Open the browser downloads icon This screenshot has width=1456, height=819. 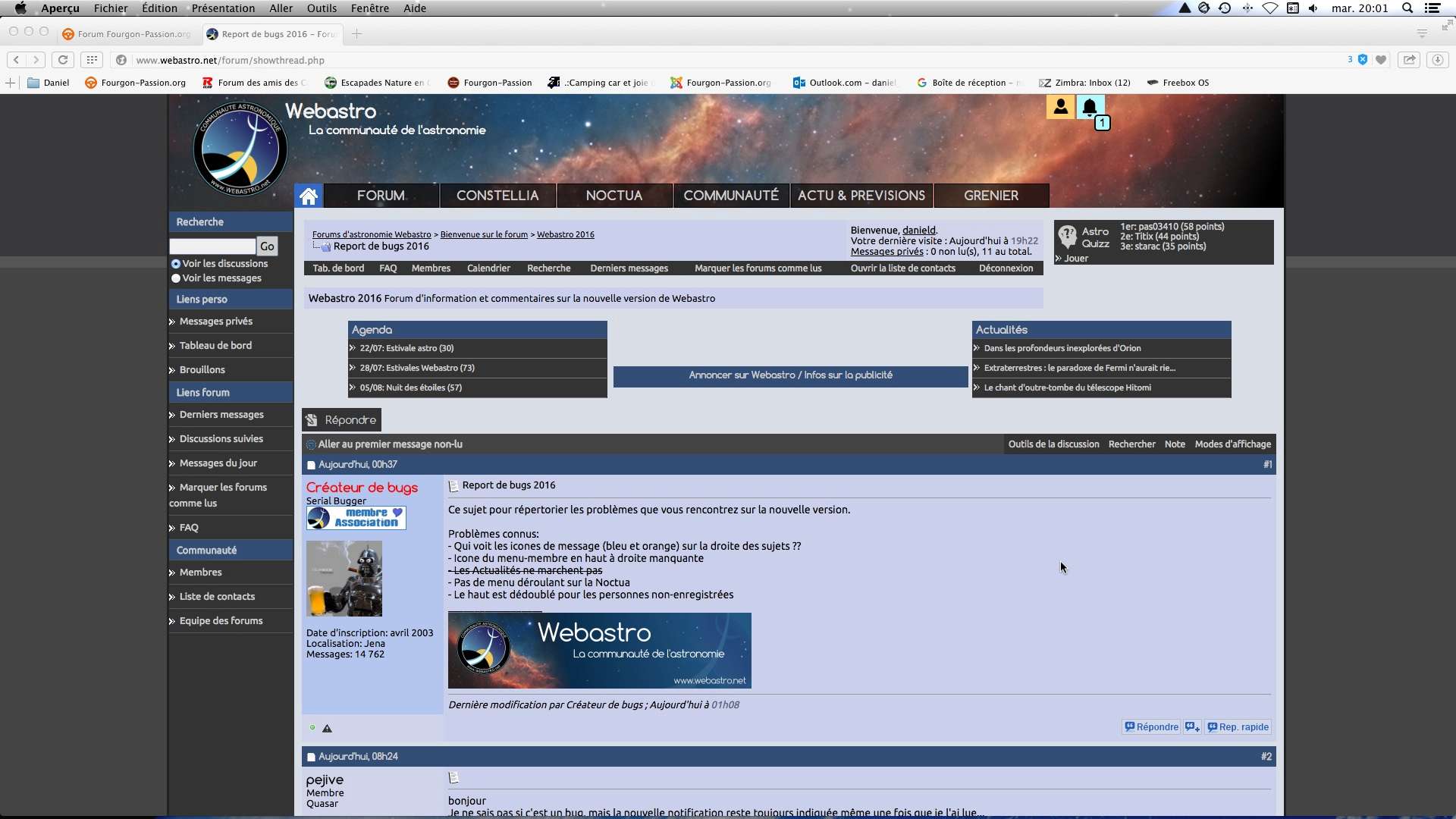1436,60
